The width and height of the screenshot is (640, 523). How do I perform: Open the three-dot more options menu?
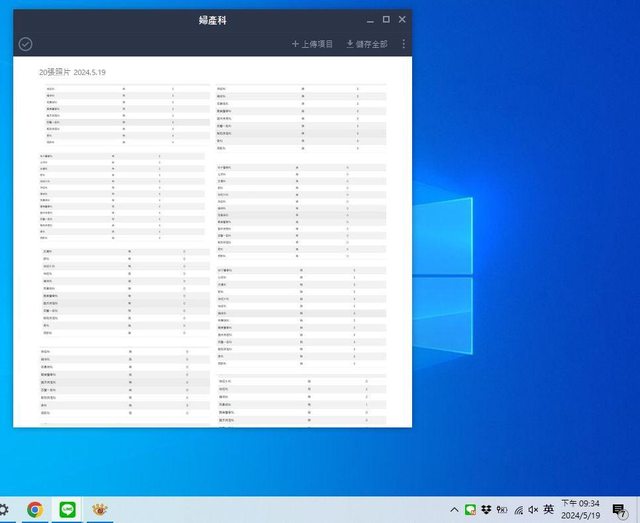(x=403, y=44)
